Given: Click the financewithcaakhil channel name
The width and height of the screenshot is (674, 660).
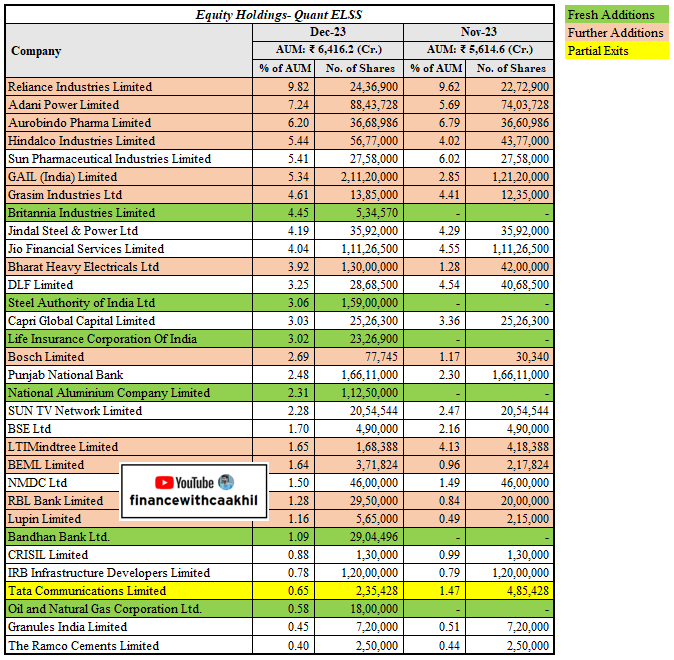Looking at the screenshot, I should (193, 500).
